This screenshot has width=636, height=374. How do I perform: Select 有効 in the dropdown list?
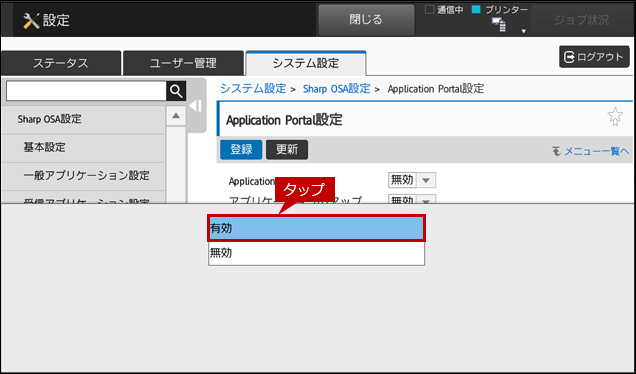316,228
